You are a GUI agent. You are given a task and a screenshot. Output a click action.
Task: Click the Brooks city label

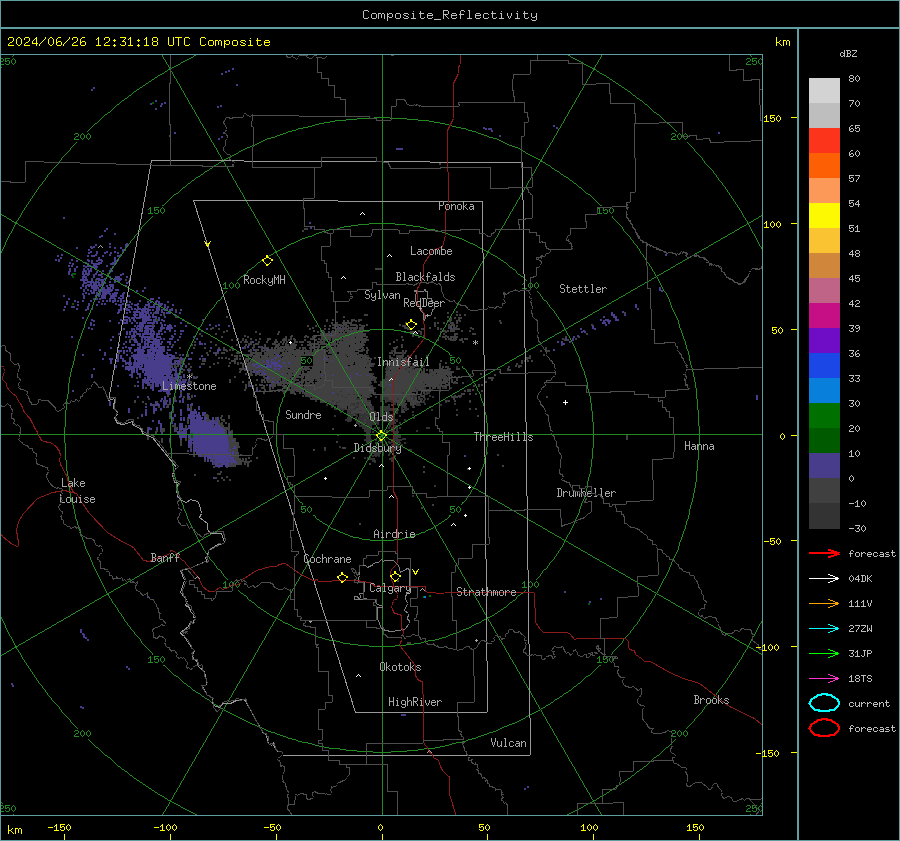coord(711,700)
